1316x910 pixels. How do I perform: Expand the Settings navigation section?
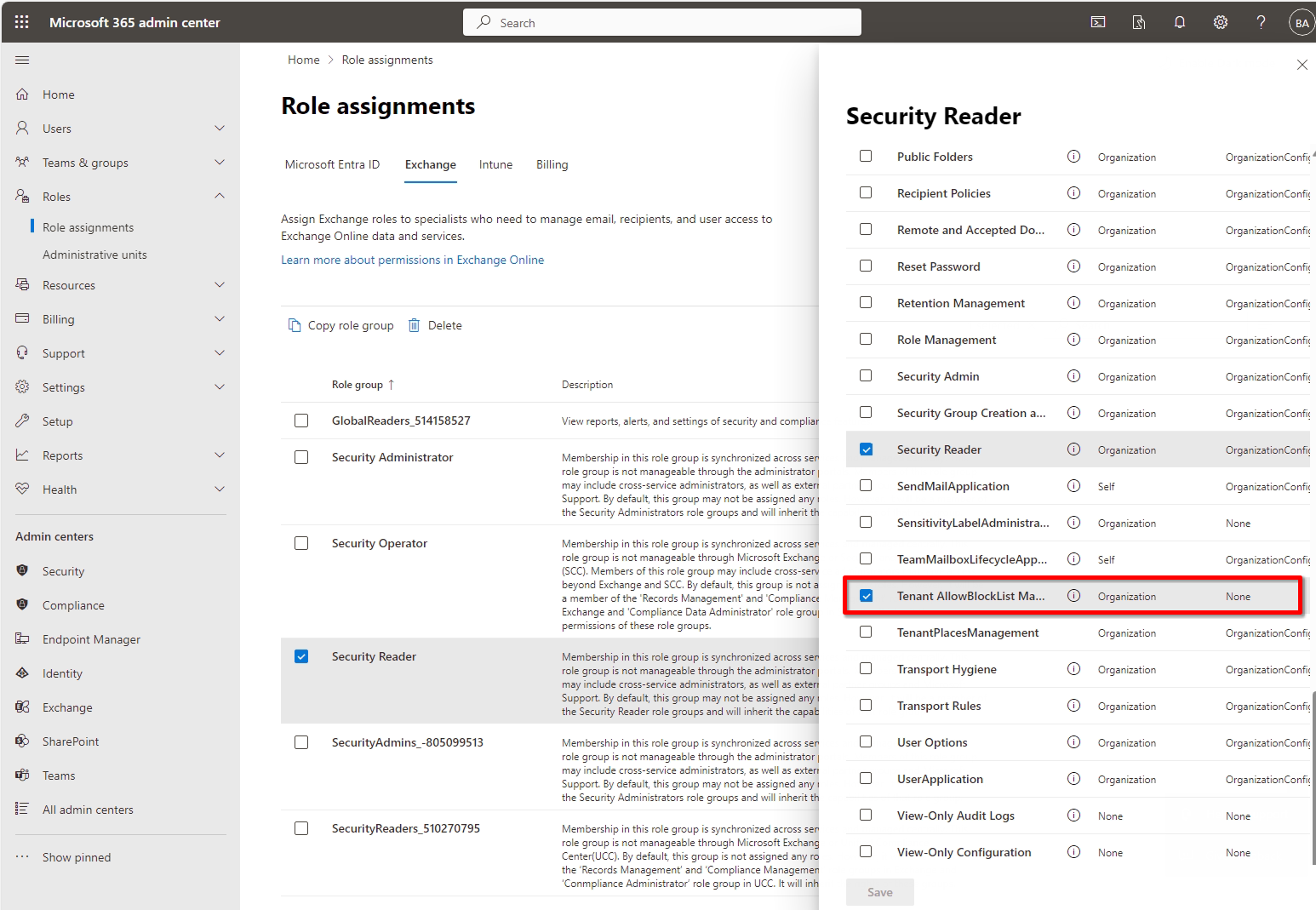pos(220,387)
